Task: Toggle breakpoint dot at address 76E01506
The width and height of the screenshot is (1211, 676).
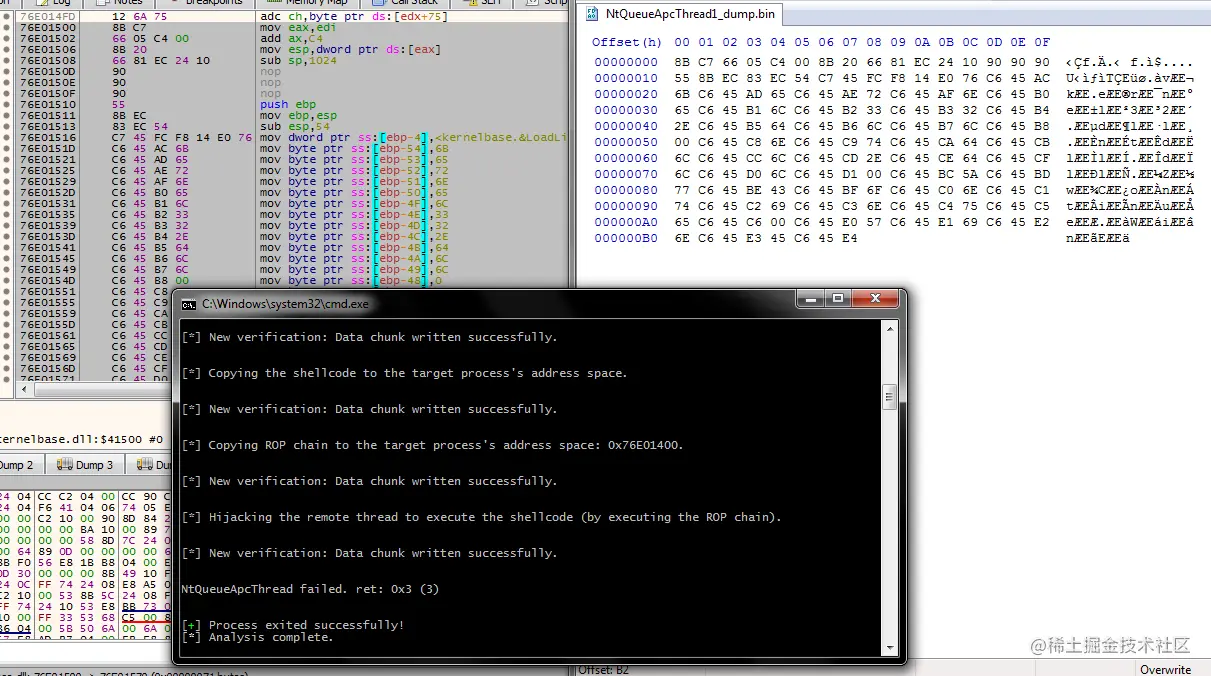Action: click(x=7, y=50)
